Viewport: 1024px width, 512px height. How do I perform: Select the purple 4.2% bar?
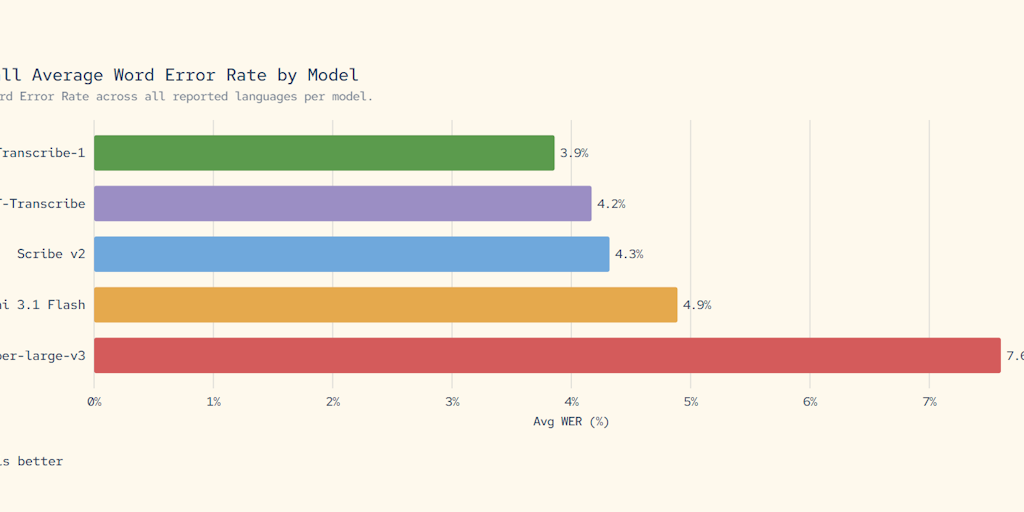[342, 204]
